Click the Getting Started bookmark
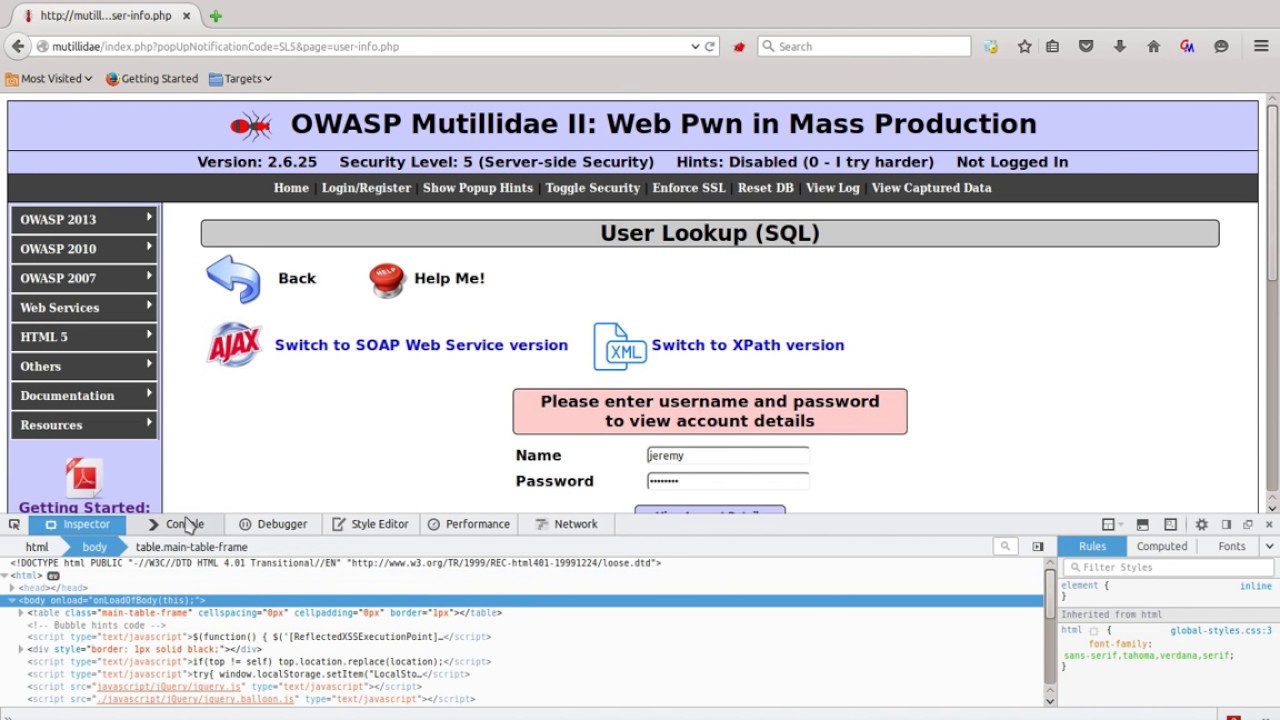Image resolution: width=1280 pixels, height=720 pixels. [x=152, y=78]
